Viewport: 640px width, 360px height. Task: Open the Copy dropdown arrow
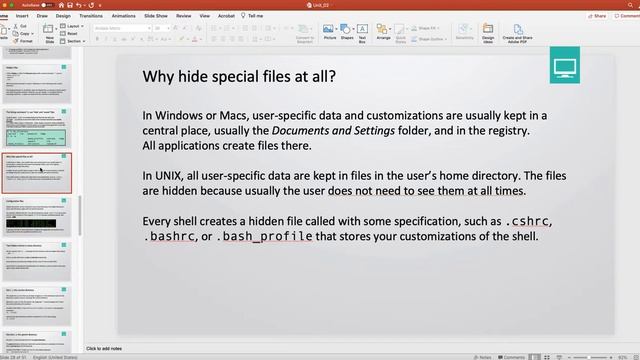[32, 34]
